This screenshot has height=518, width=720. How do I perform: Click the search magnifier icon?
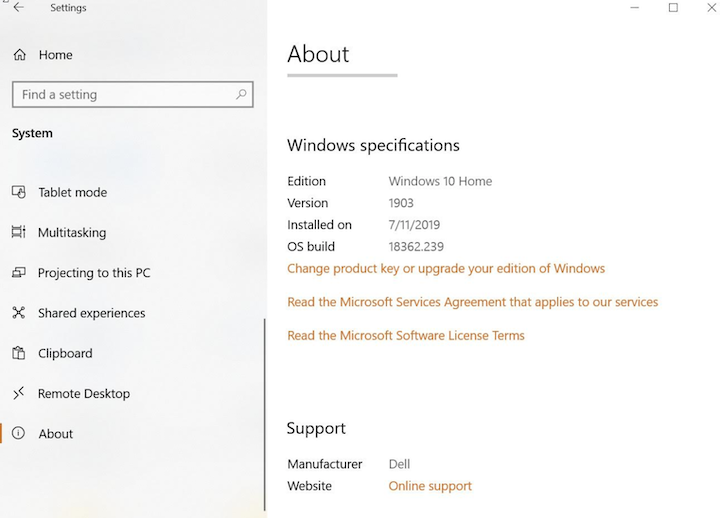[241, 95]
